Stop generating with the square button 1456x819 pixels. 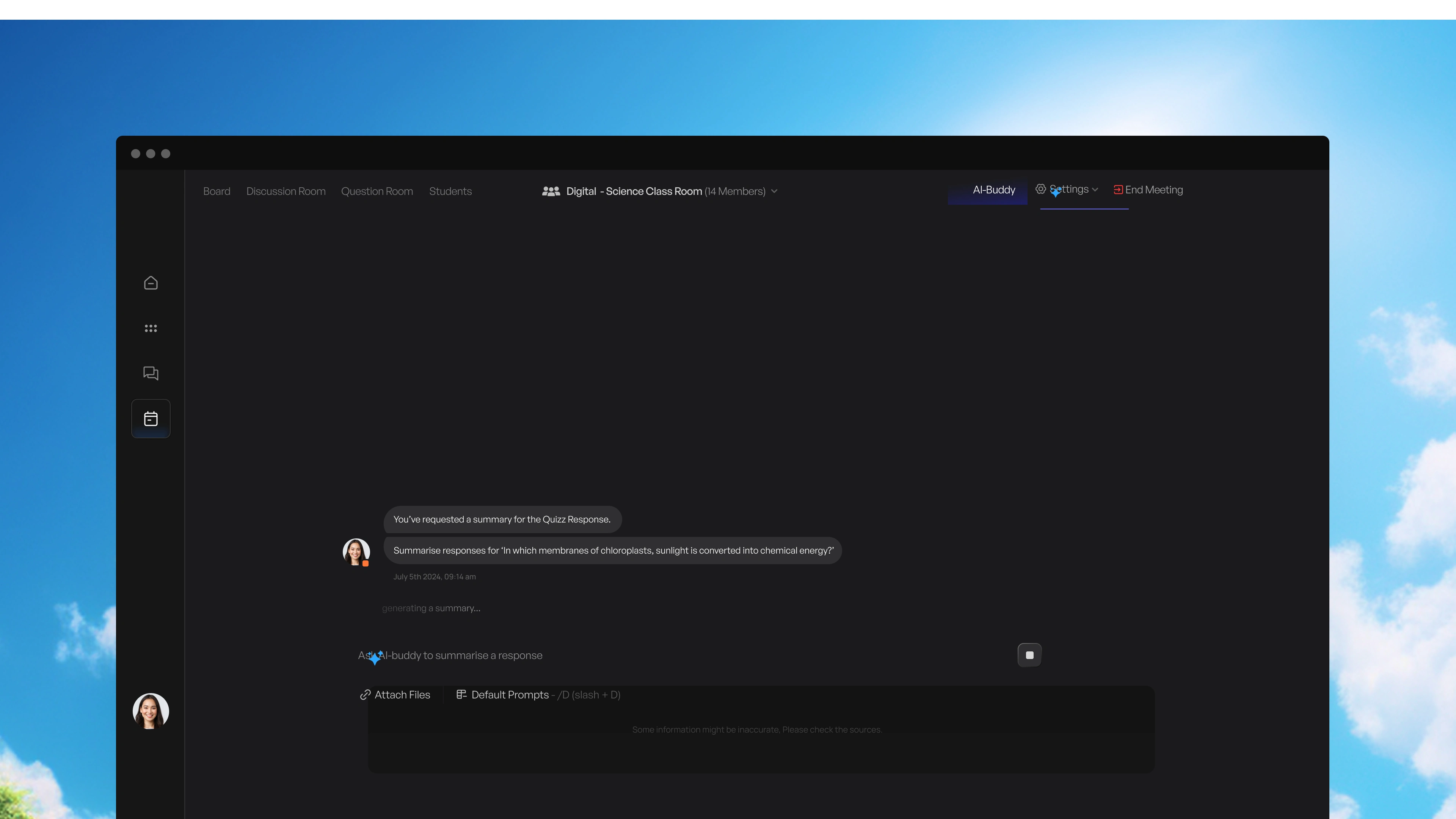click(x=1029, y=655)
